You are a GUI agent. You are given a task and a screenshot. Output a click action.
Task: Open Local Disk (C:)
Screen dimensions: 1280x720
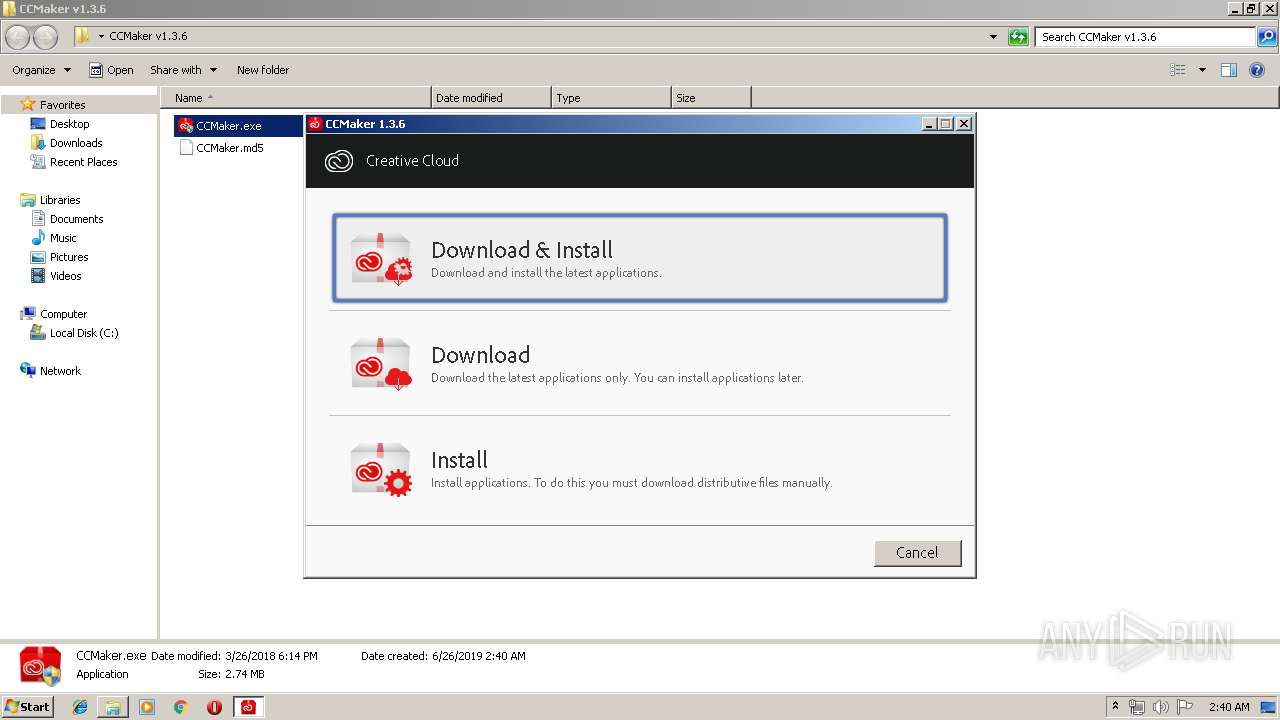[x=84, y=333]
